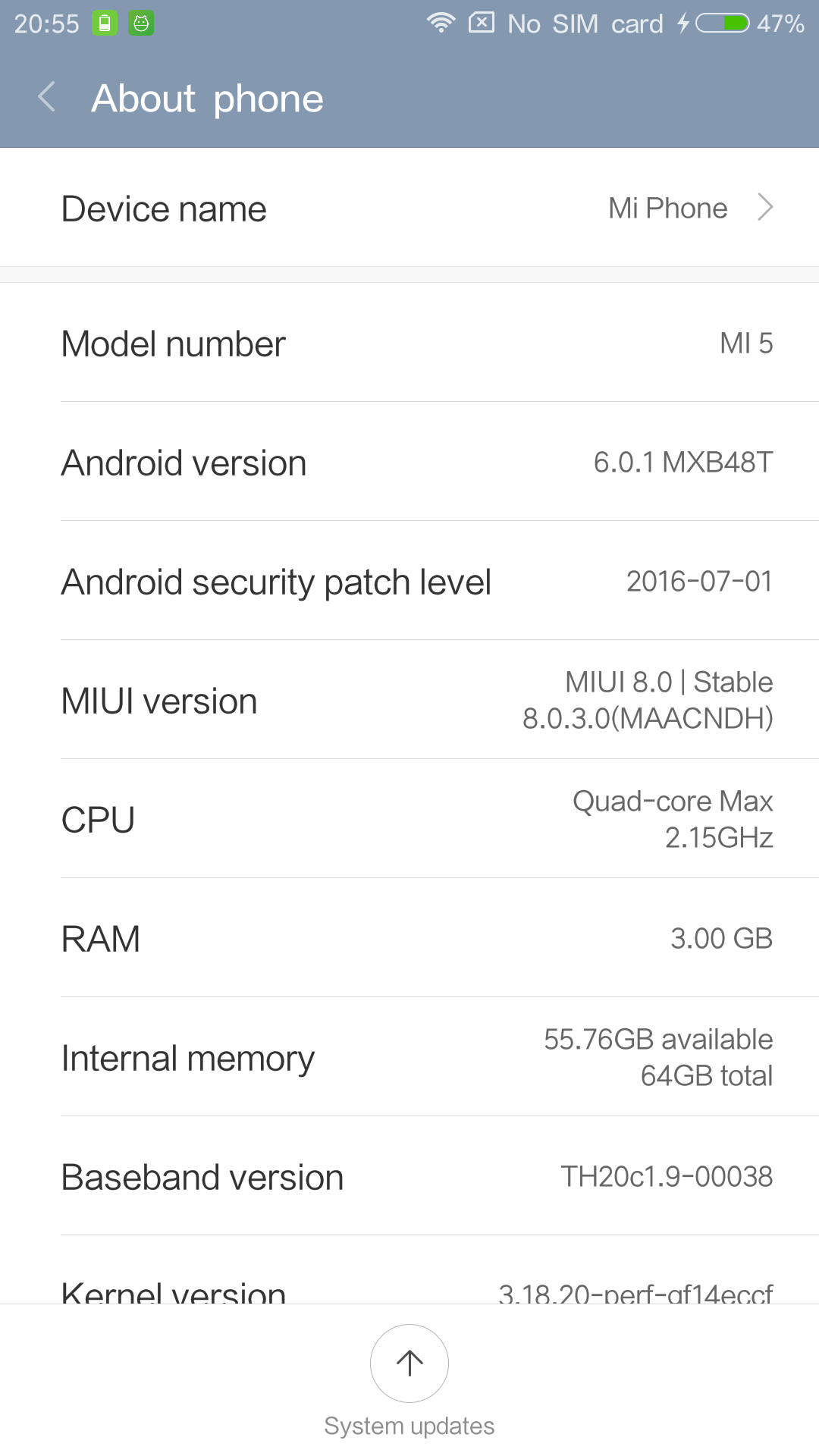Screen dimensions: 819x1456
Task: Select the CPU information row
Action: pyautogui.click(x=409, y=820)
